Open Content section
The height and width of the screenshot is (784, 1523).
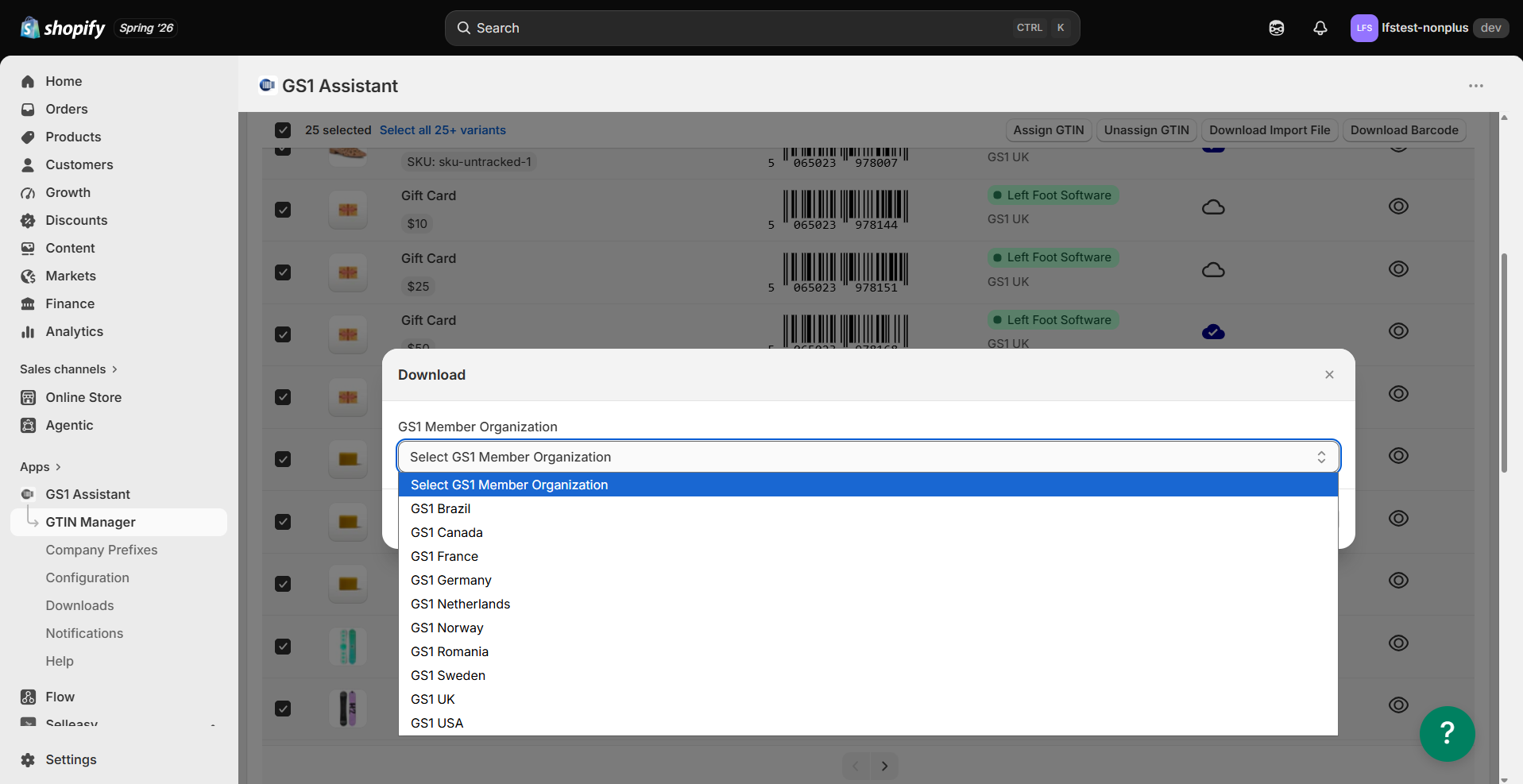point(70,248)
